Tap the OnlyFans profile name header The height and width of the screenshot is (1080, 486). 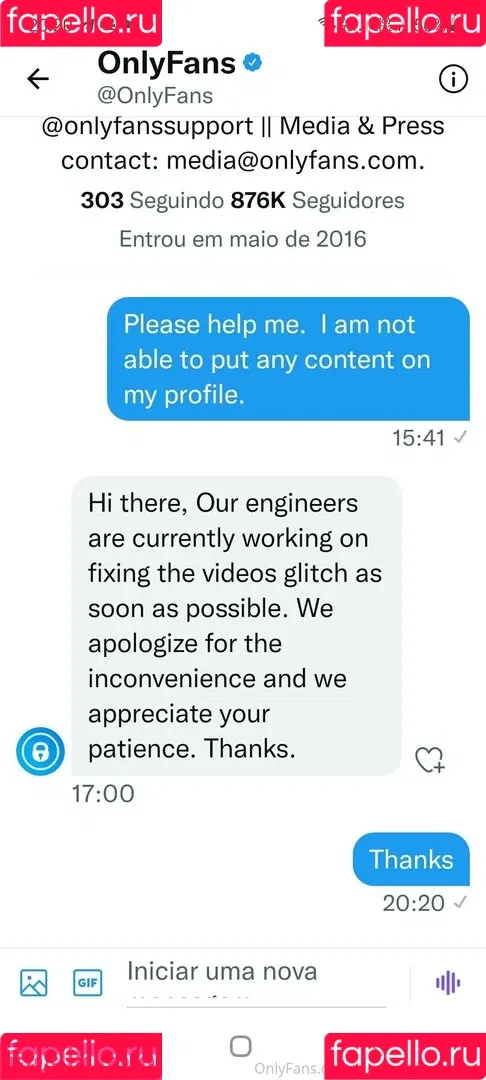(x=167, y=63)
